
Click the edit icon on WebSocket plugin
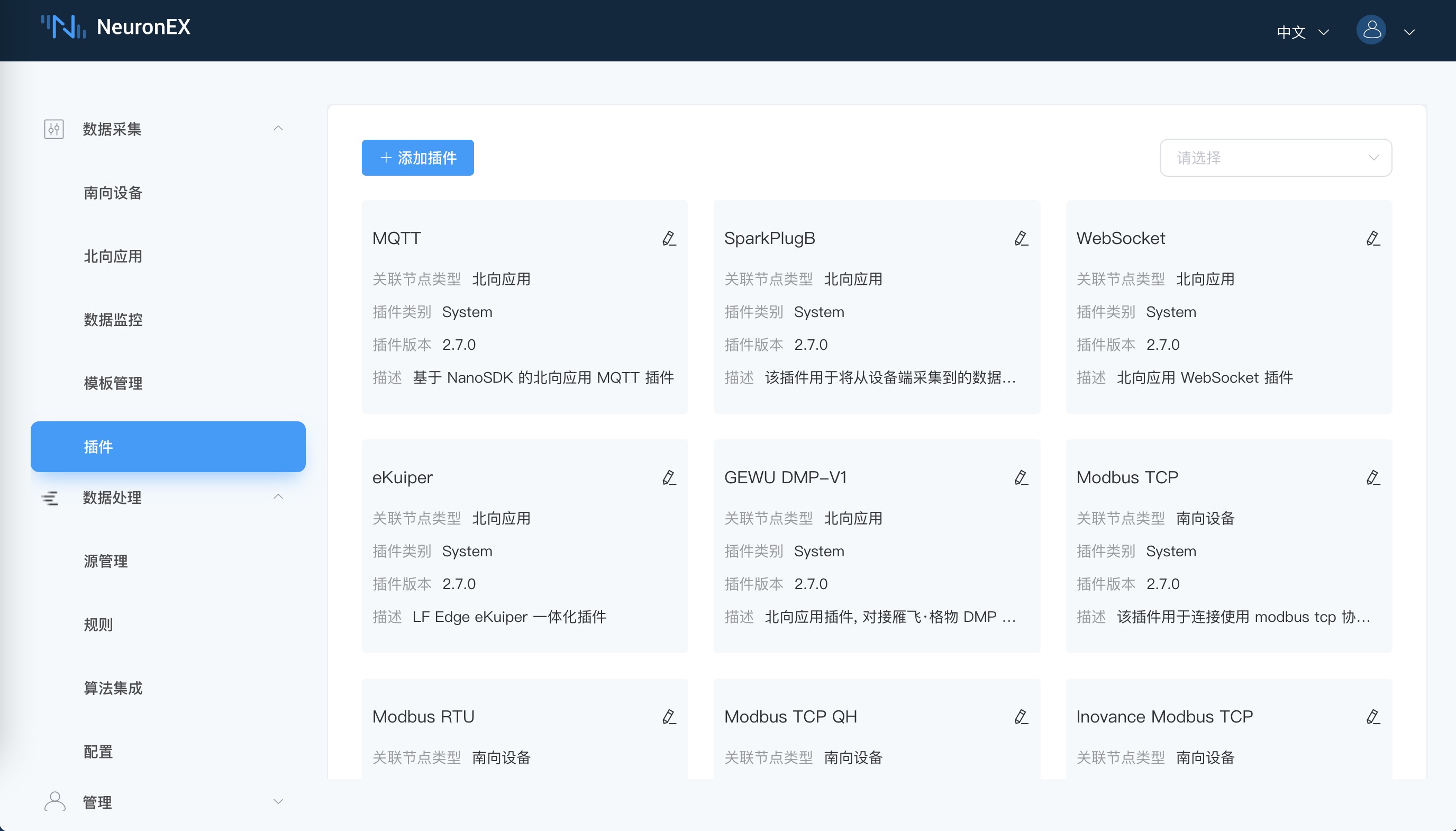(x=1373, y=238)
